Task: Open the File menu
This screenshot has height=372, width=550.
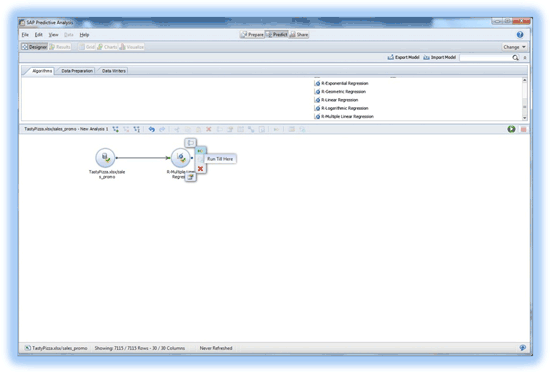Action: point(25,35)
